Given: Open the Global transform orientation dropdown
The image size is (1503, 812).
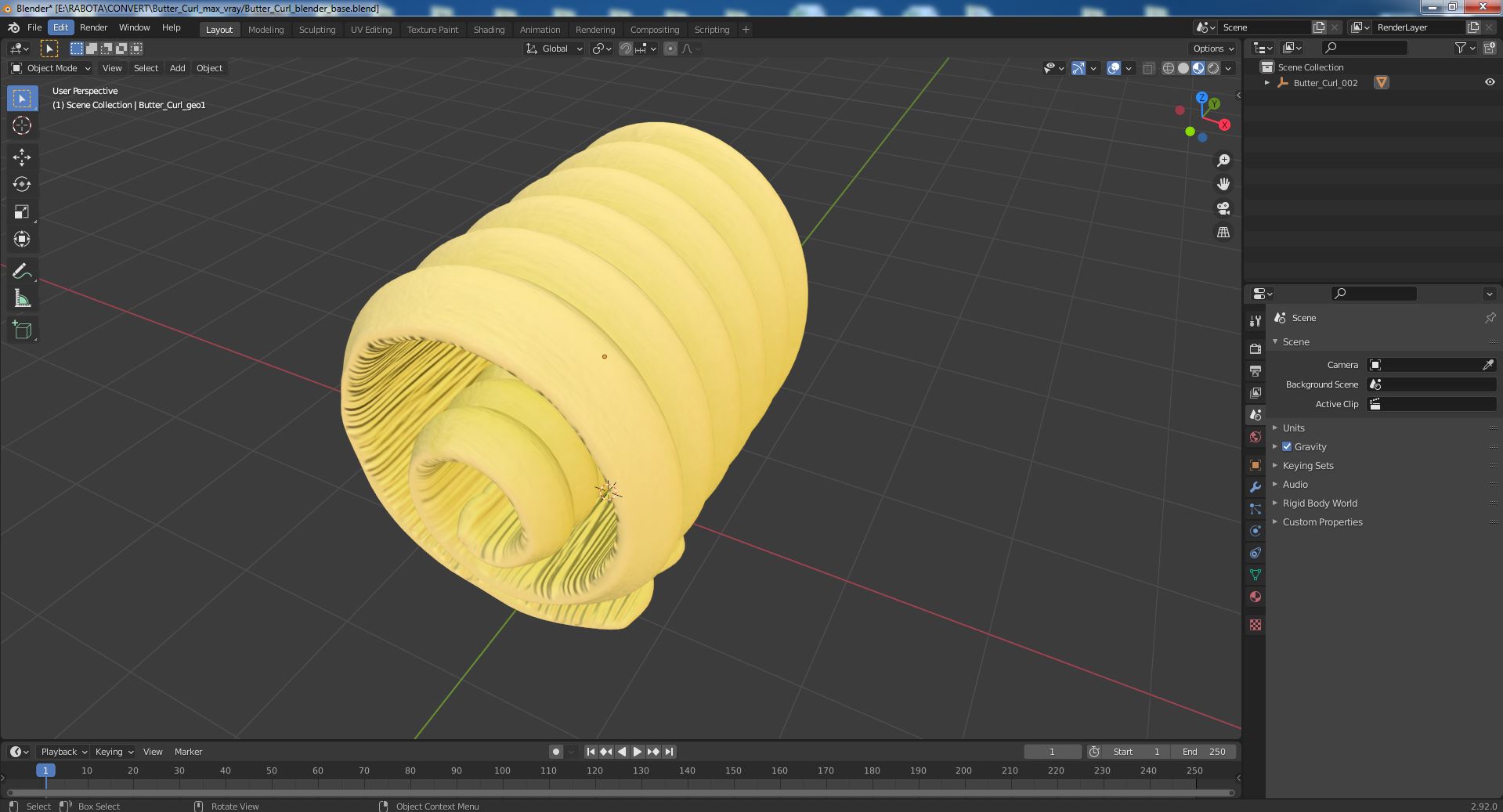Looking at the screenshot, I should 554,49.
